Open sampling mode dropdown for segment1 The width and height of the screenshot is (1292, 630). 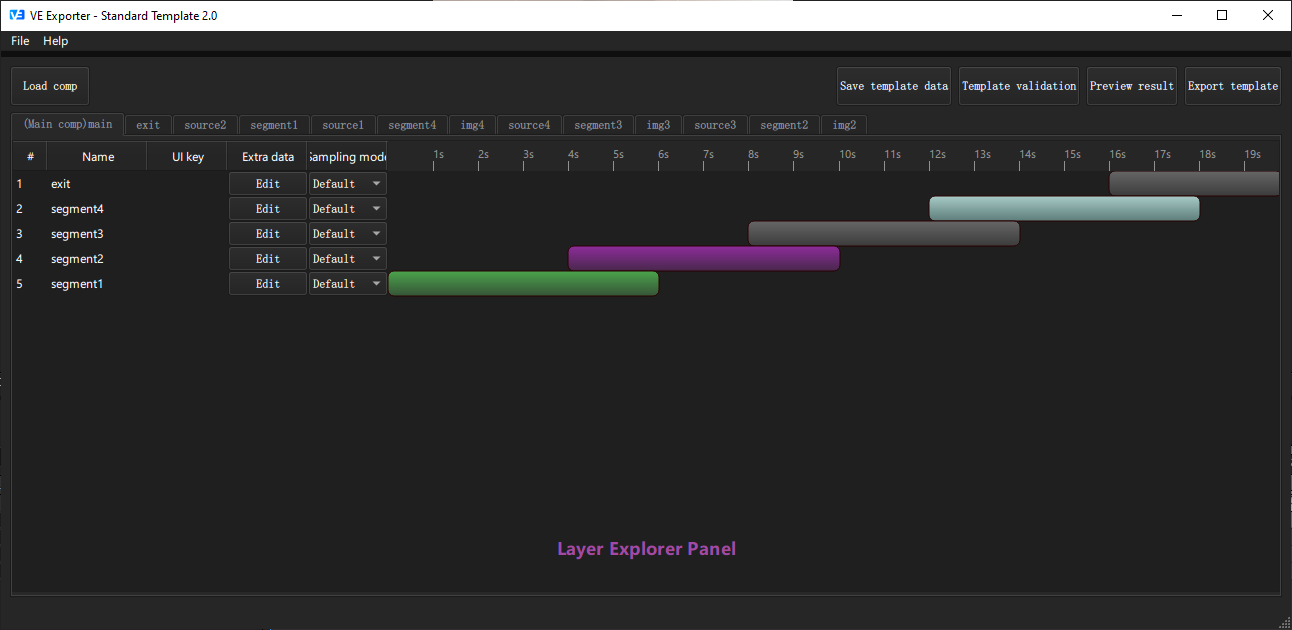pyautogui.click(x=347, y=284)
